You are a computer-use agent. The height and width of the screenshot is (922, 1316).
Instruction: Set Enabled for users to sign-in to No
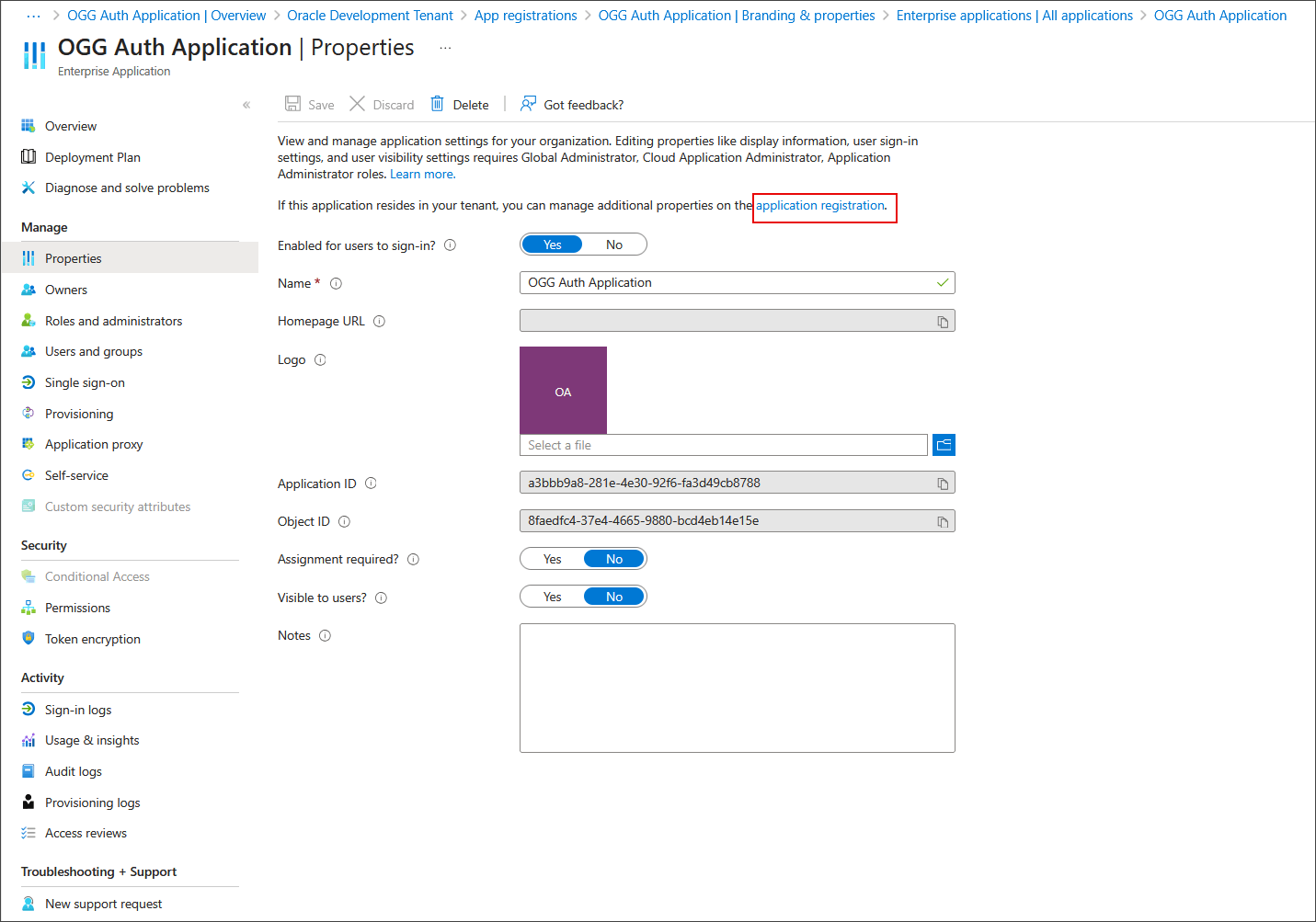coord(614,245)
